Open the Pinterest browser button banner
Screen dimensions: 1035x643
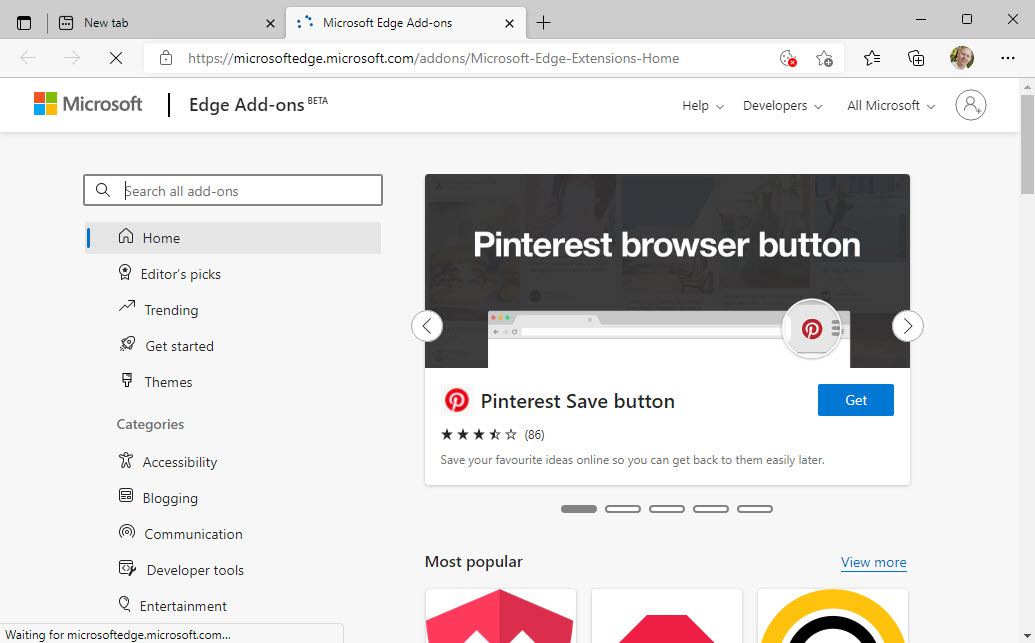[x=667, y=271]
